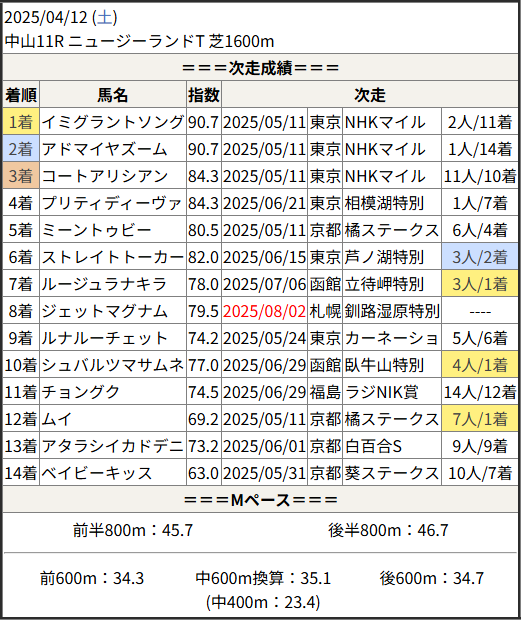
Task: Click horse name ルージュラナキラ
Action: click(x=104, y=284)
